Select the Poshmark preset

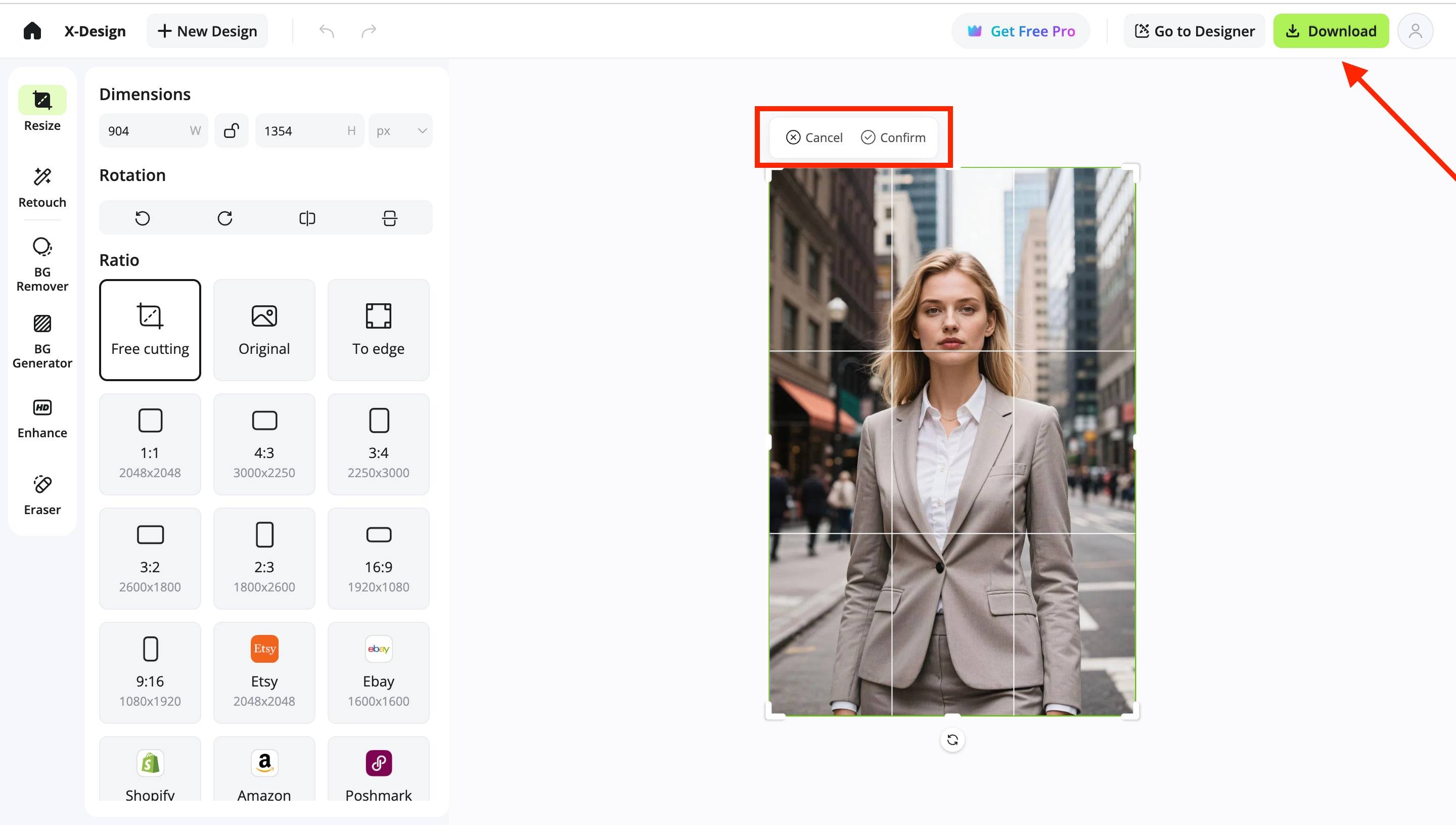[379, 769]
